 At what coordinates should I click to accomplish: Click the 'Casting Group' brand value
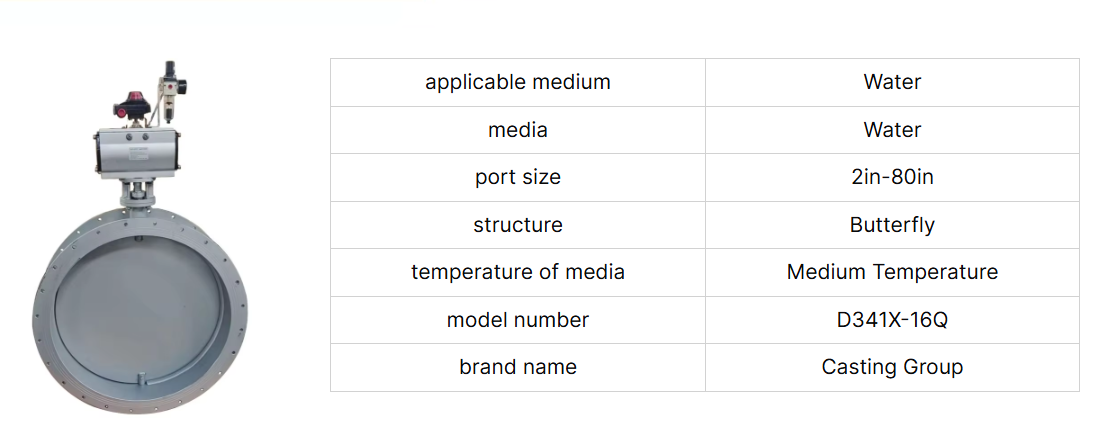click(x=892, y=367)
